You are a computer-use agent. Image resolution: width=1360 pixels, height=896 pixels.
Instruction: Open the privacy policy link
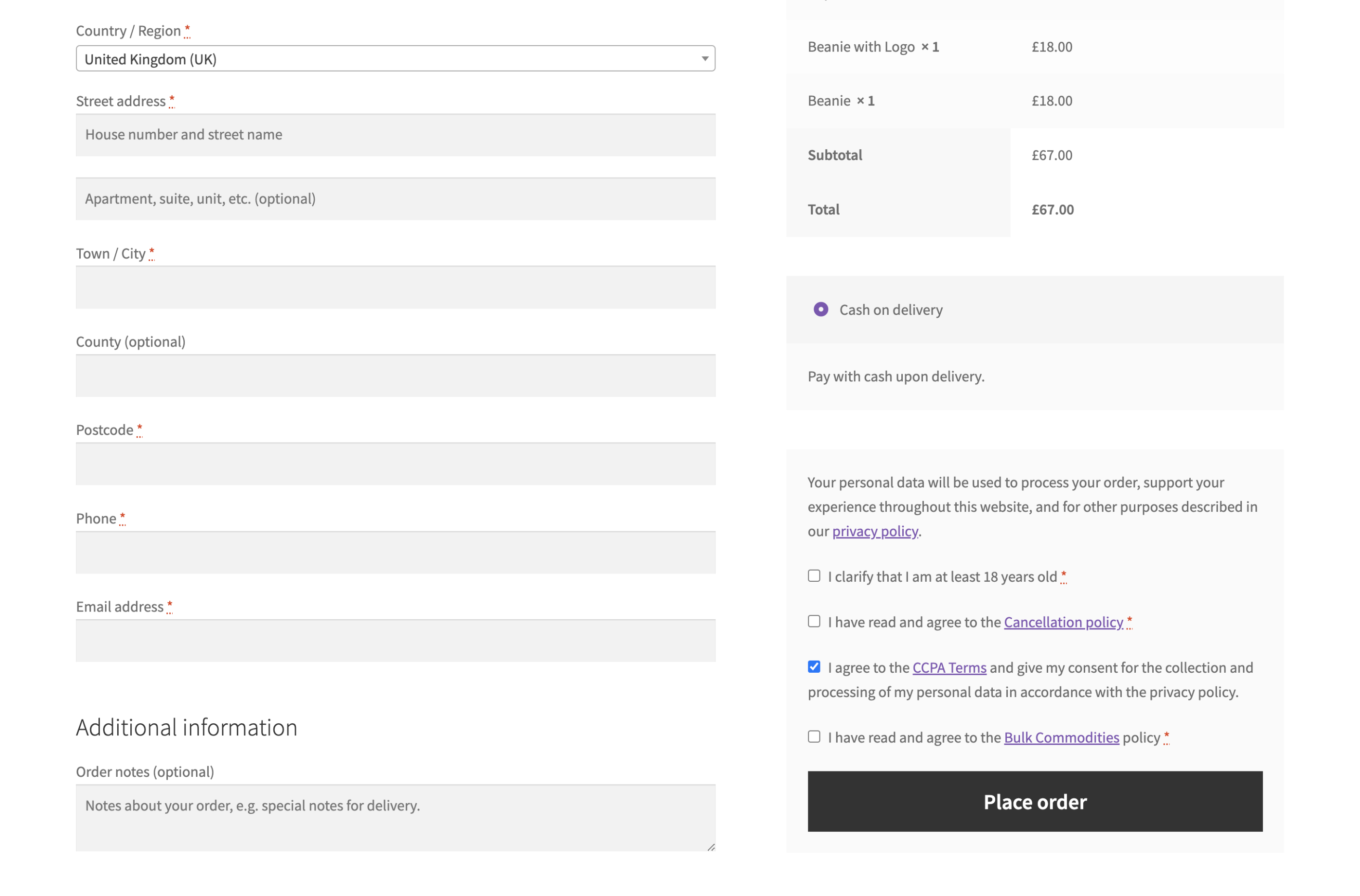875,531
